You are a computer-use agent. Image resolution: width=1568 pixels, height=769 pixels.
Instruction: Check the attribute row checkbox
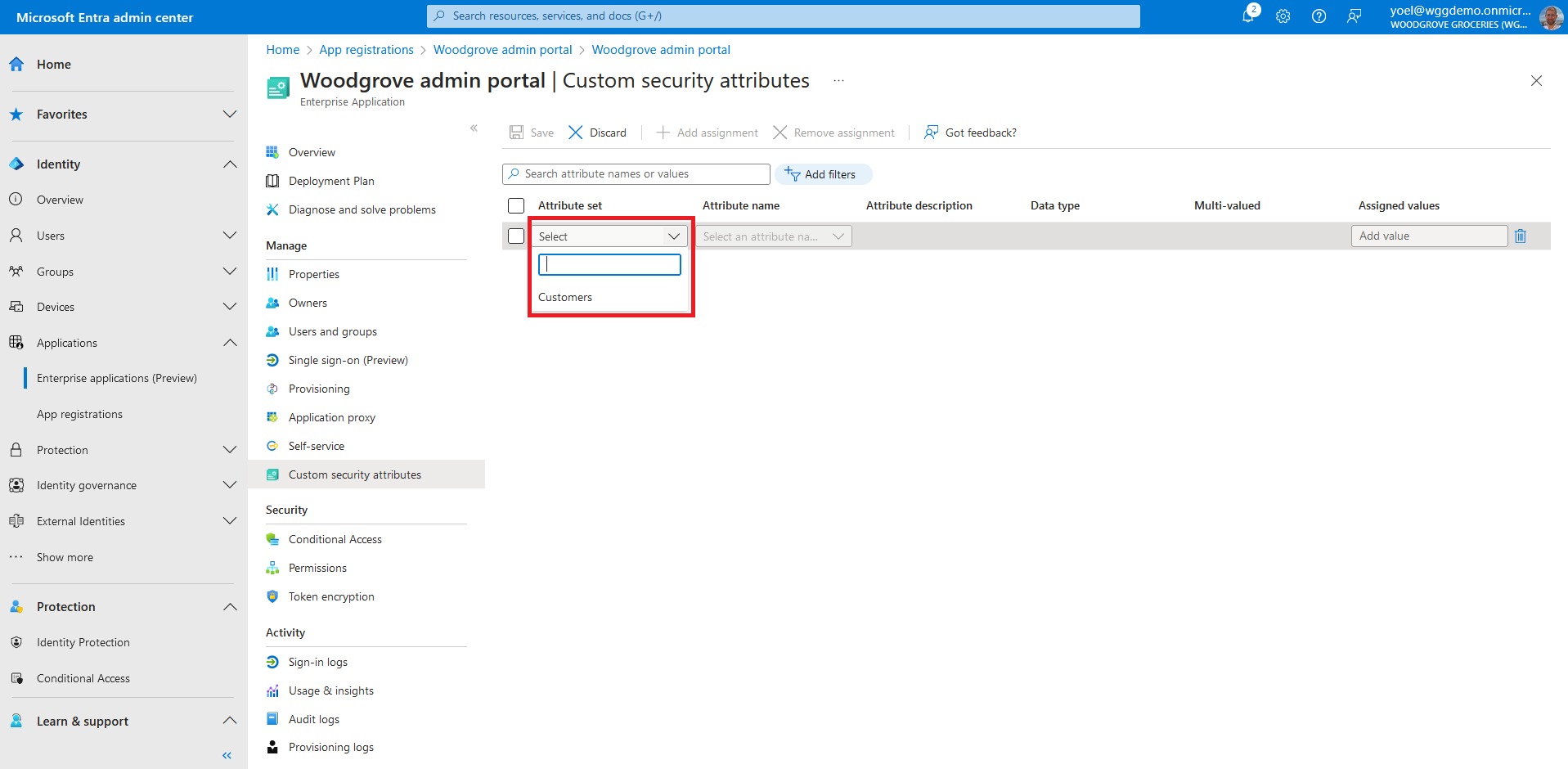[x=516, y=236]
